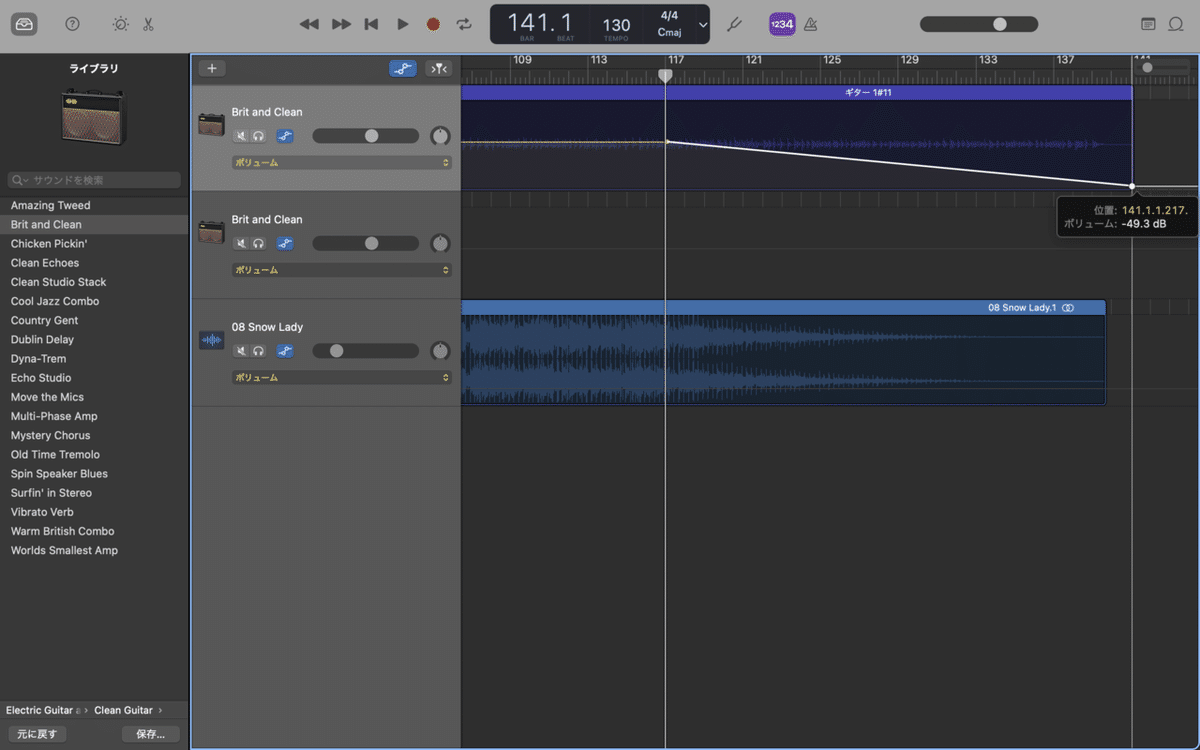Click pan knob on first Brit and Clean track
Viewport: 1200px width, 750px height.
pos(440,136)
